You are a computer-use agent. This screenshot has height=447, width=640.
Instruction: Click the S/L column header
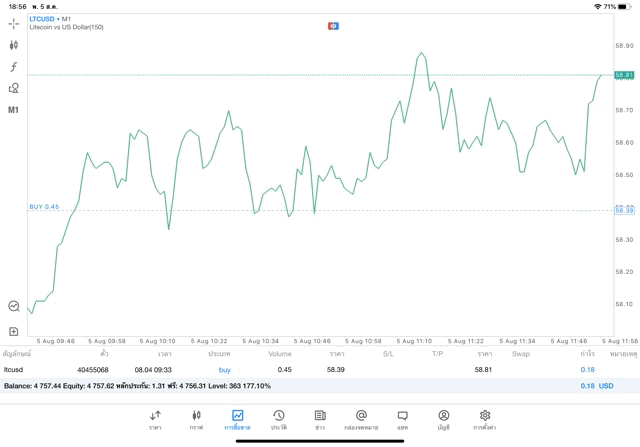pyautogui.click(x=388, y=354)
